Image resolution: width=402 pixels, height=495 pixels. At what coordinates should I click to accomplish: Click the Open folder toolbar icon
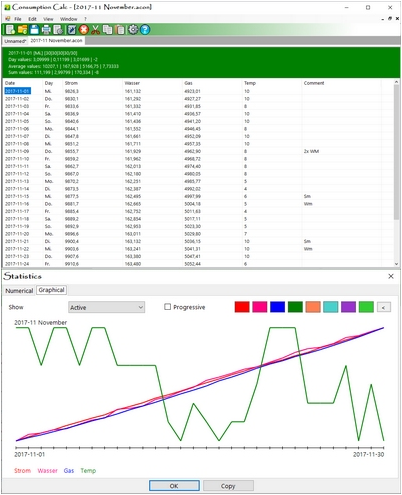(23, 30)
